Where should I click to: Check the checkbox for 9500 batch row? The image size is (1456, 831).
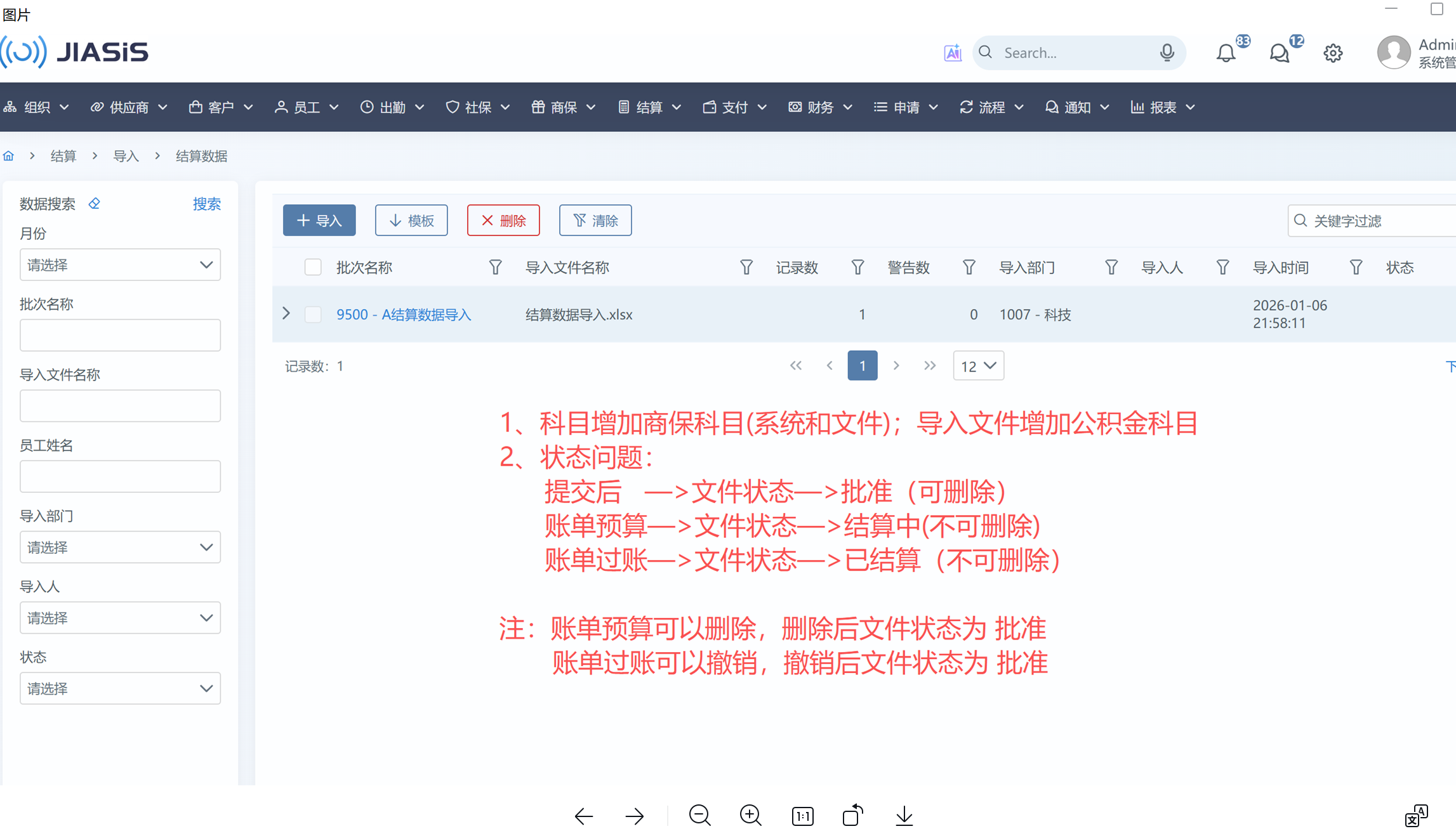[313, 315]
